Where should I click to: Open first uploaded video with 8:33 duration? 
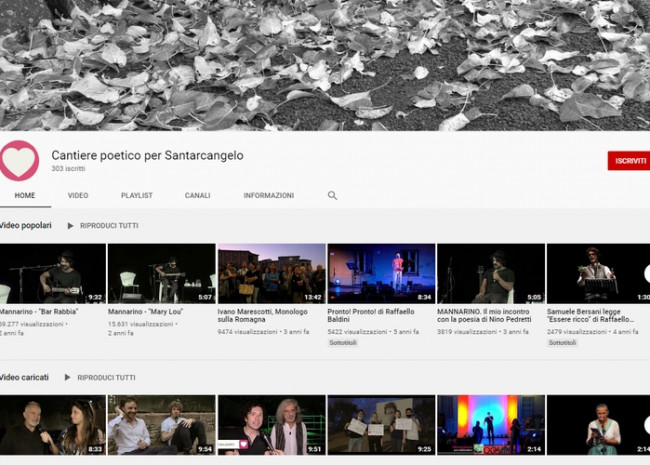click(x=52, y=425)
